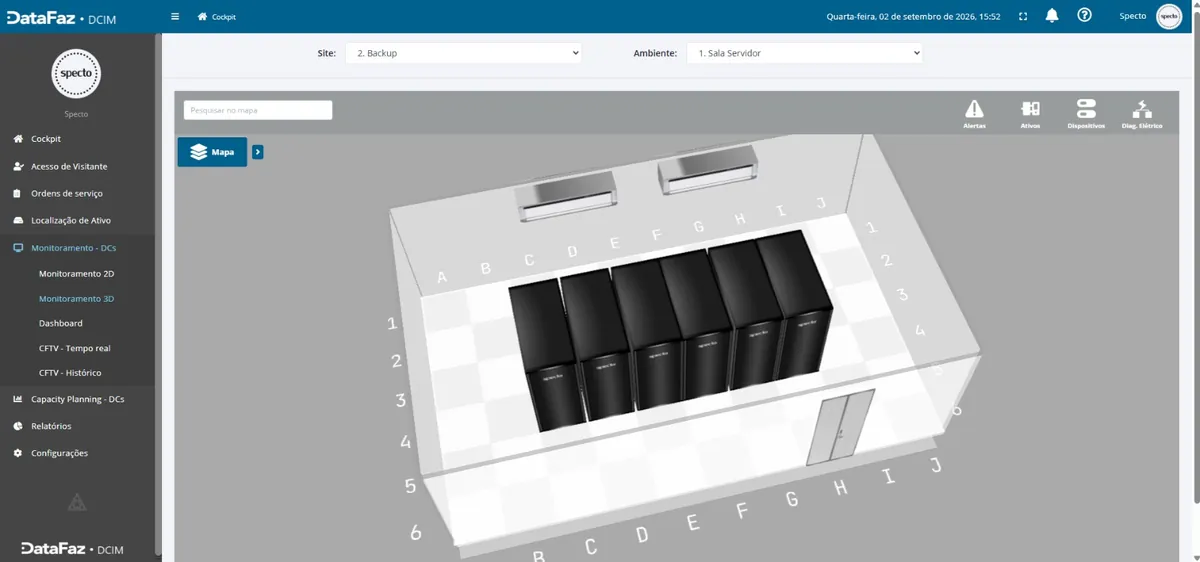
Task: Open the help question mark icon
Action: 1084,16
